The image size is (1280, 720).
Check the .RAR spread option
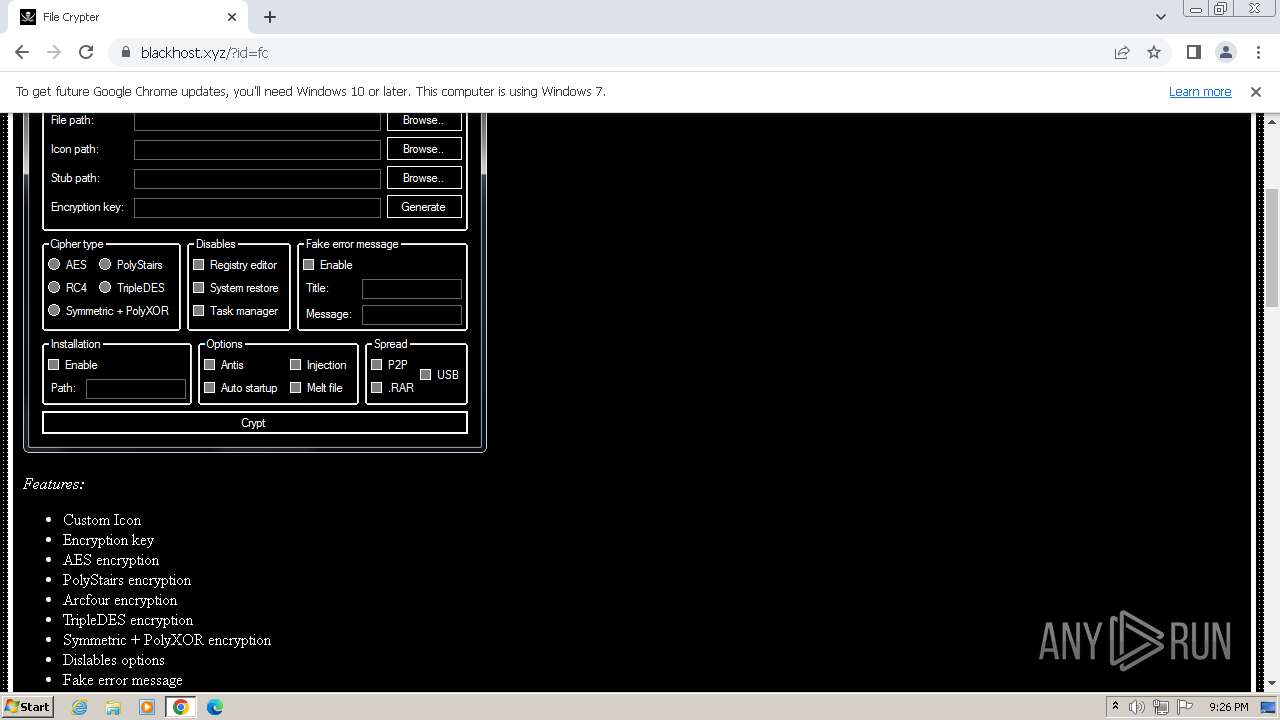click(377, 388)
